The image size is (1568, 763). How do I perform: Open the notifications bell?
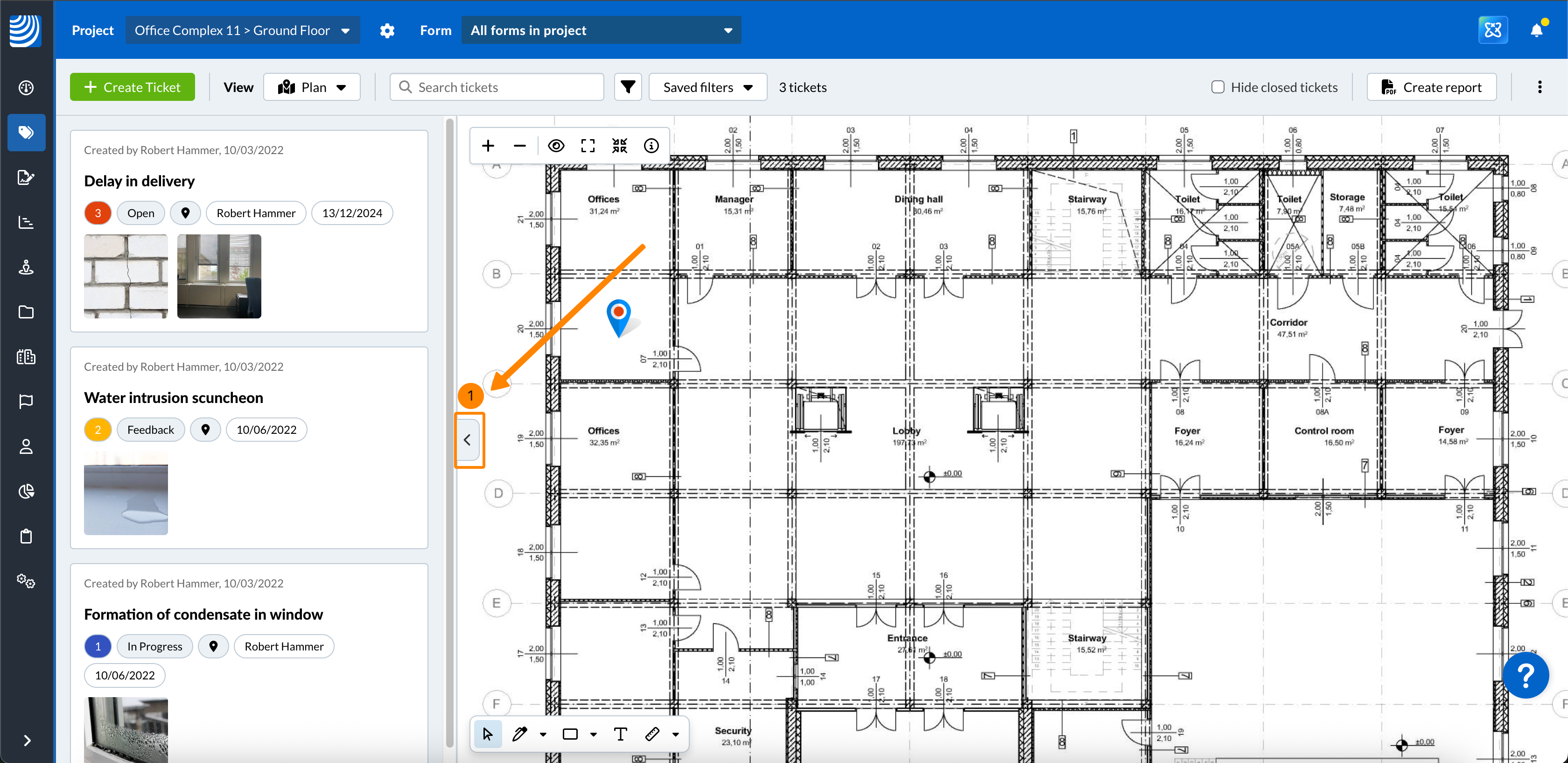click(1536, 30)
